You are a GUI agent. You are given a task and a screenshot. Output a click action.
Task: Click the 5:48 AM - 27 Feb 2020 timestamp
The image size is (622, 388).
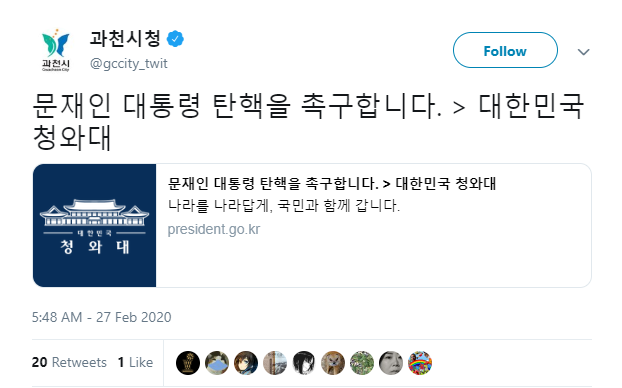point(102,317)
